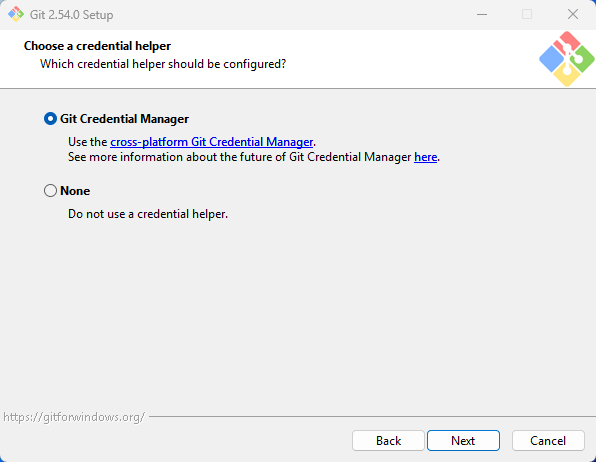
Task: Choose the None radio button
Action: pyautogui.click(x=50, y=191)
